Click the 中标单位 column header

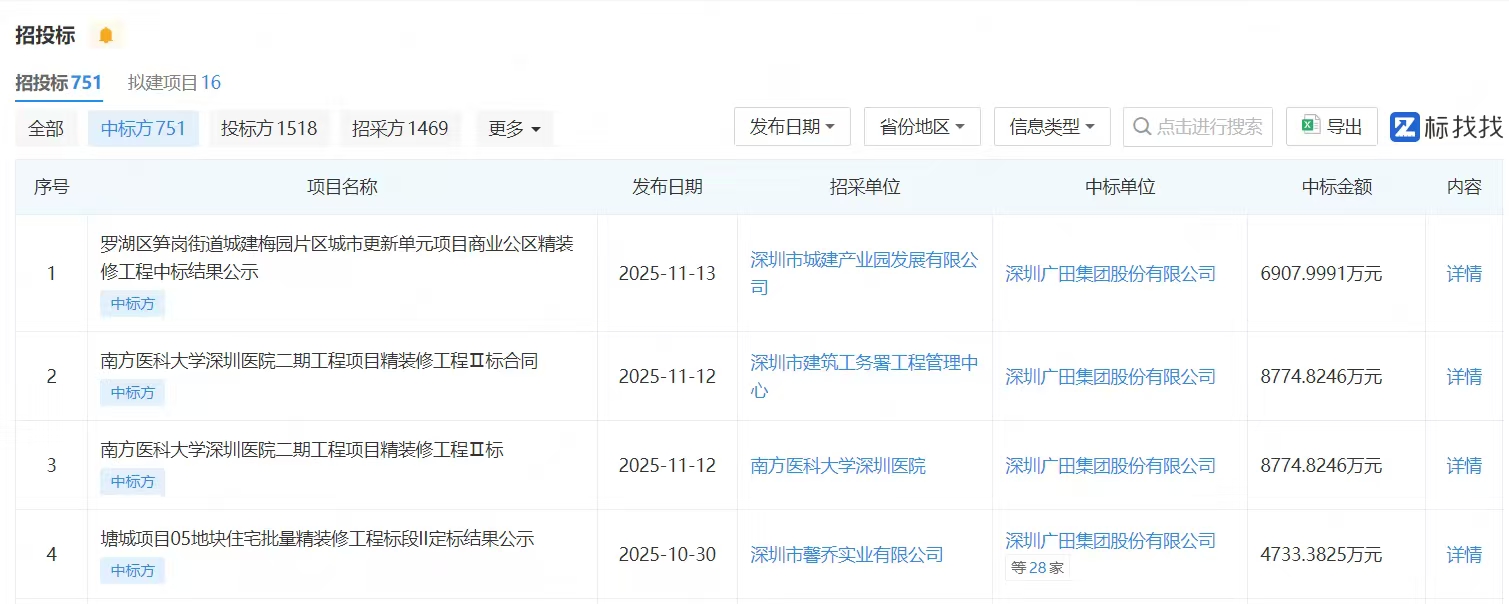tap(1120, 187)
